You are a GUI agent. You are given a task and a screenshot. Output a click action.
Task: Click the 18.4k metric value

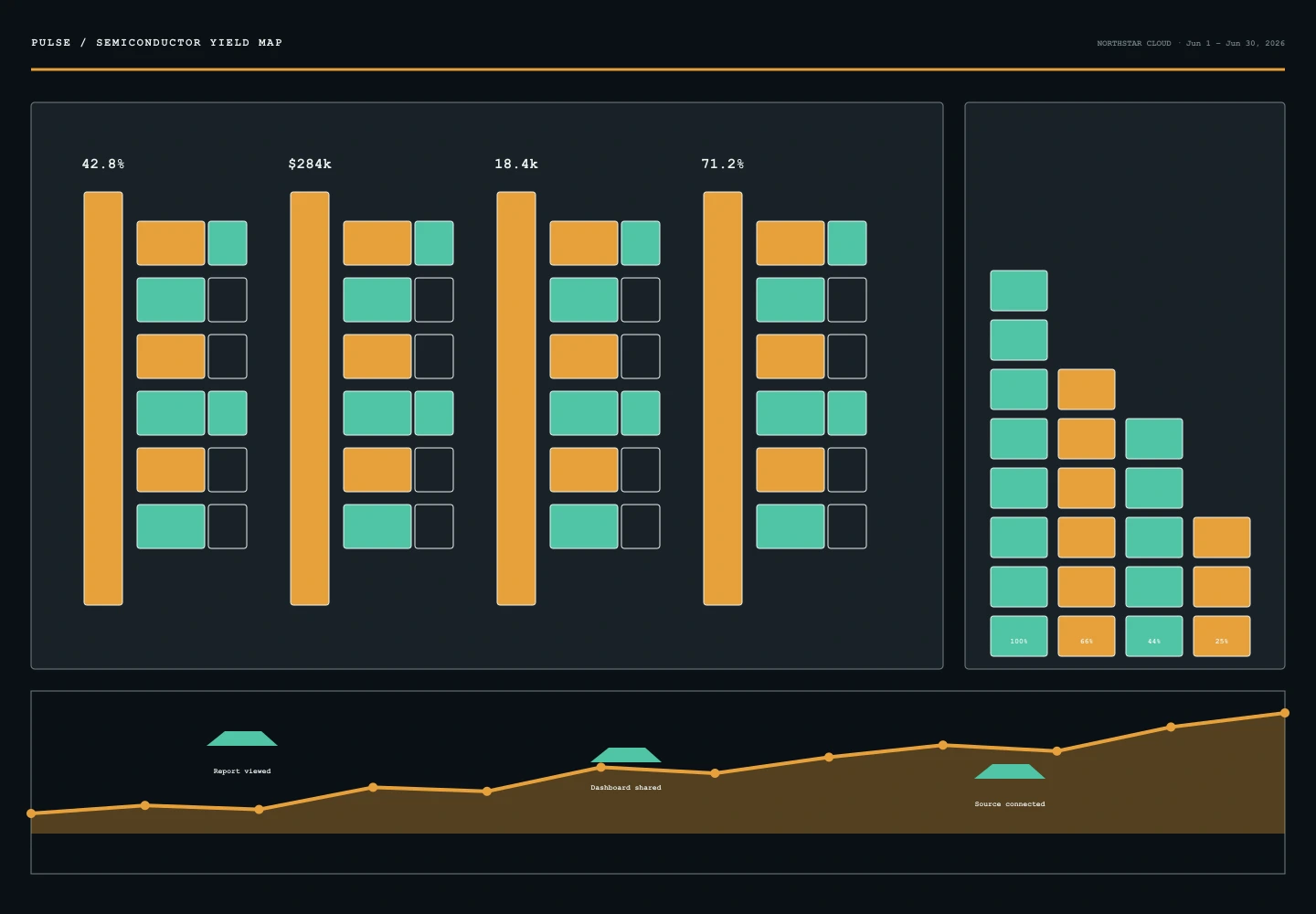click(x=516, y=165)
